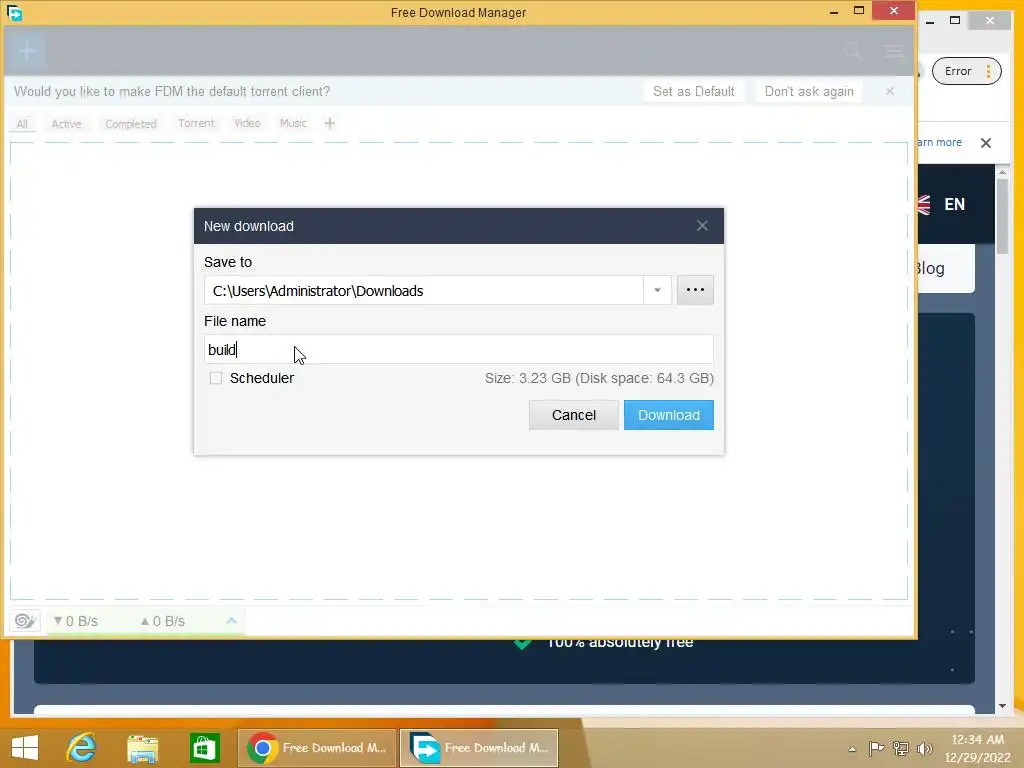Viewport: 1024px width, 768px height.
Task: Open the Windows Start button
Action: [25, 748]
